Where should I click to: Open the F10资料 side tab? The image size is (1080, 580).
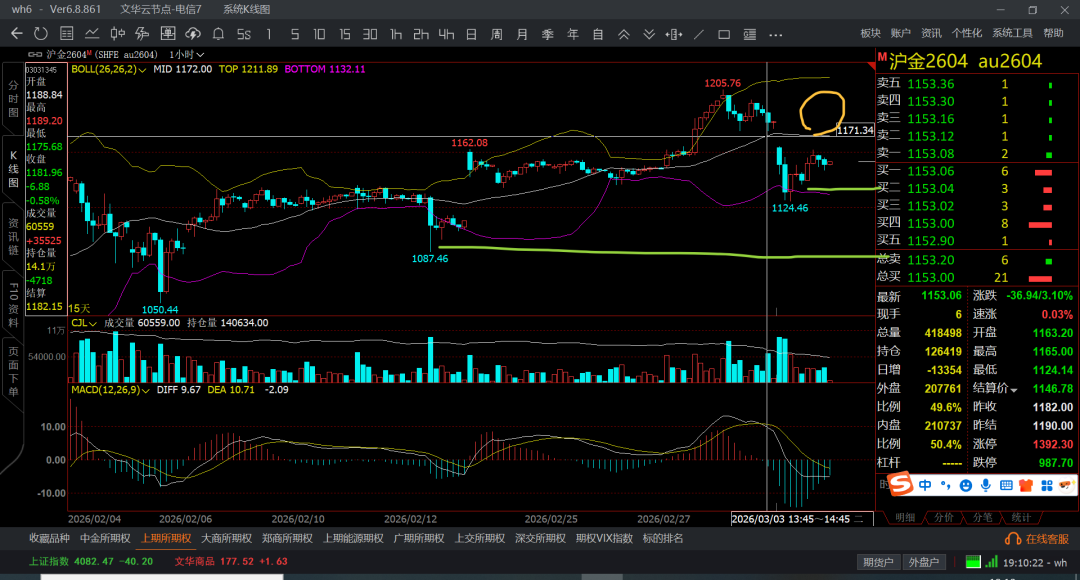click(13, 304)
